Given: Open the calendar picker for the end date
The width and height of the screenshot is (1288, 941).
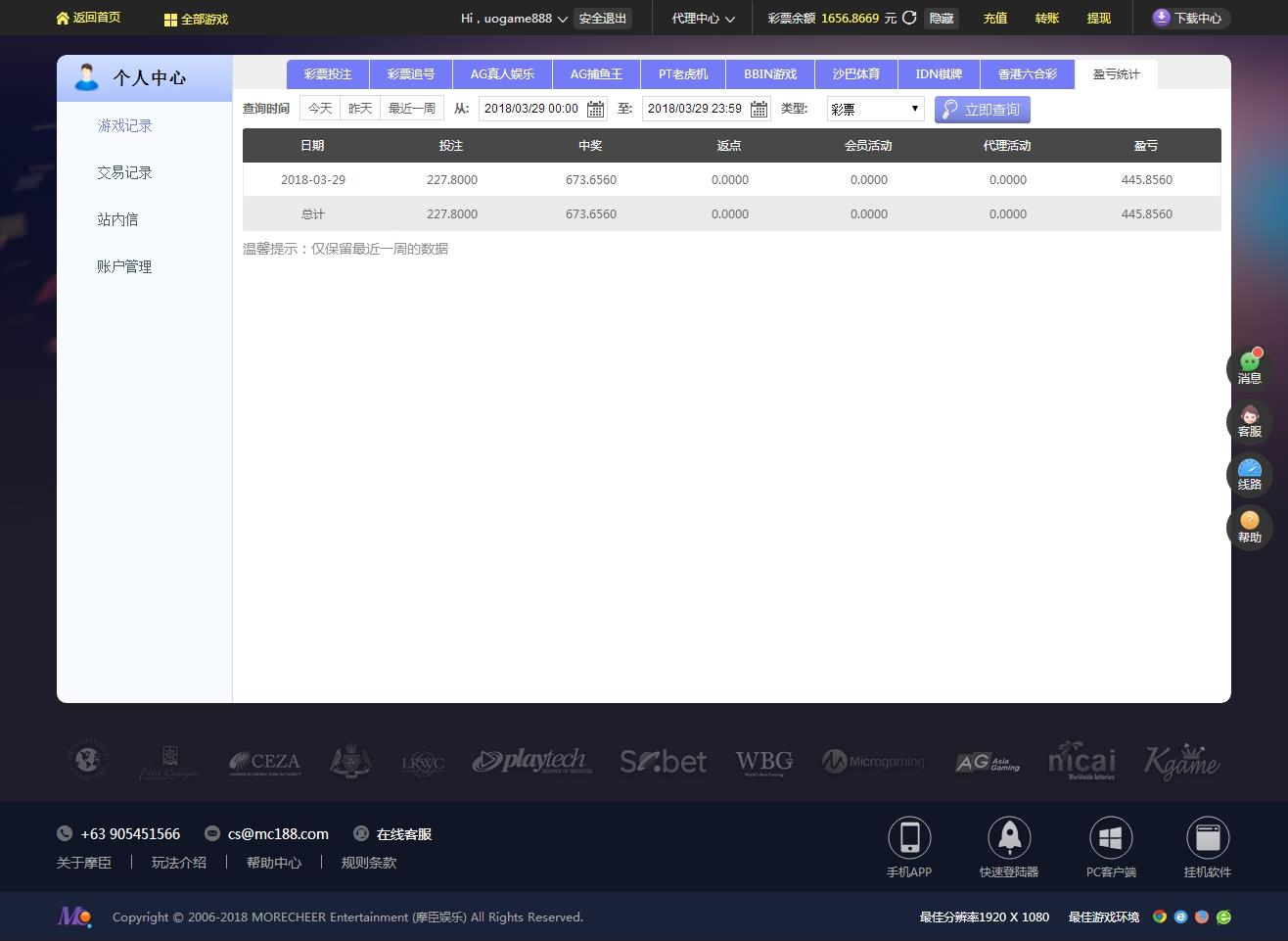Looking at the screenshot, I should click(759, 109).
